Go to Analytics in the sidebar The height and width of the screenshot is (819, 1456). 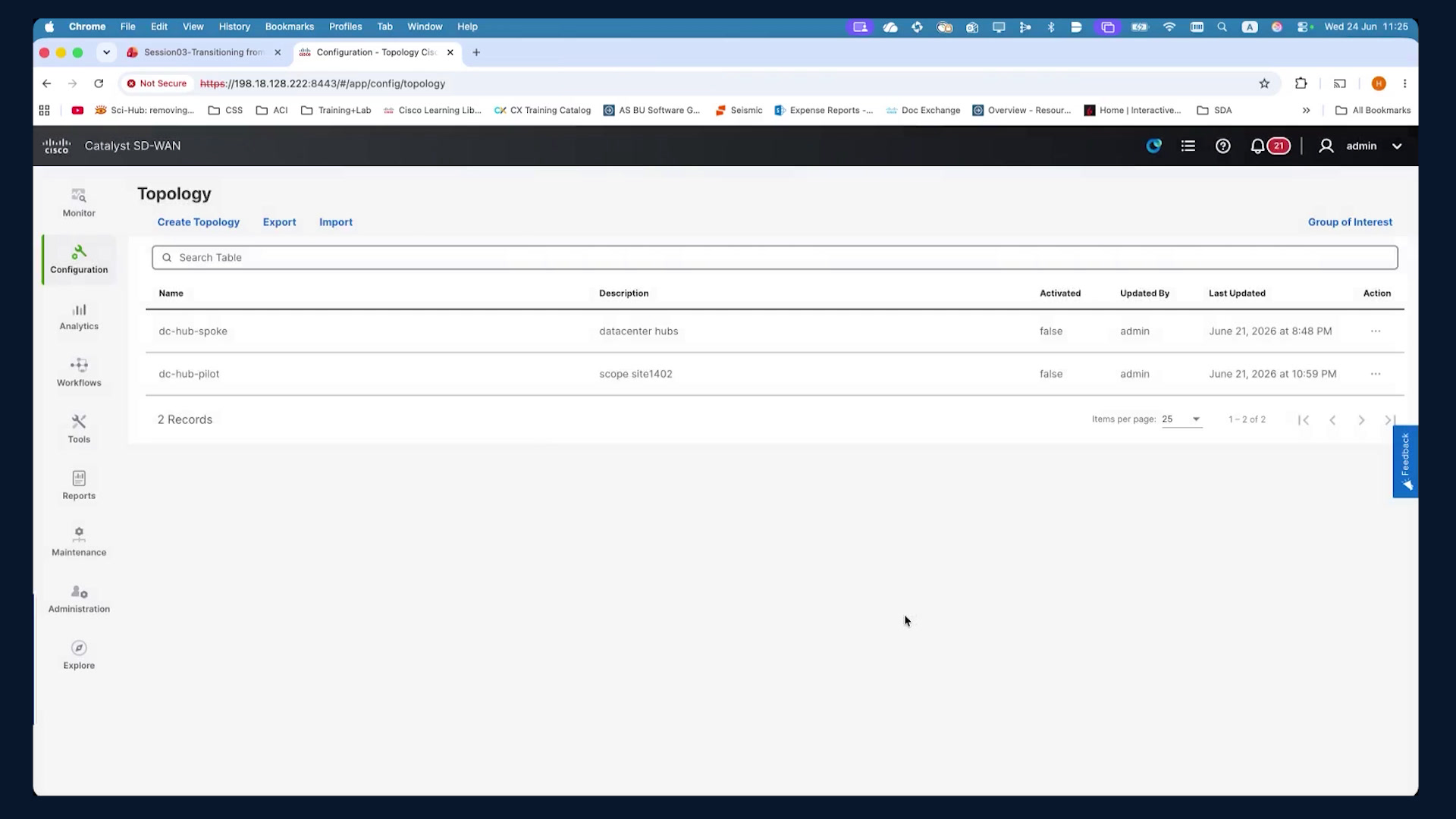79,316
